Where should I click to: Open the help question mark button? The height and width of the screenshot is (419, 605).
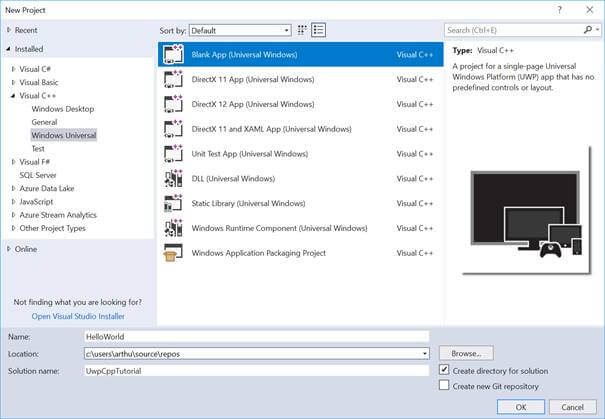click(x=559, y=10)
